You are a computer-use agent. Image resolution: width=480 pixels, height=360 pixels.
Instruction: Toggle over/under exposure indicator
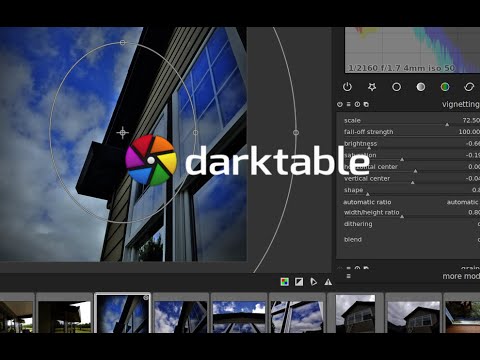[299, 282]
